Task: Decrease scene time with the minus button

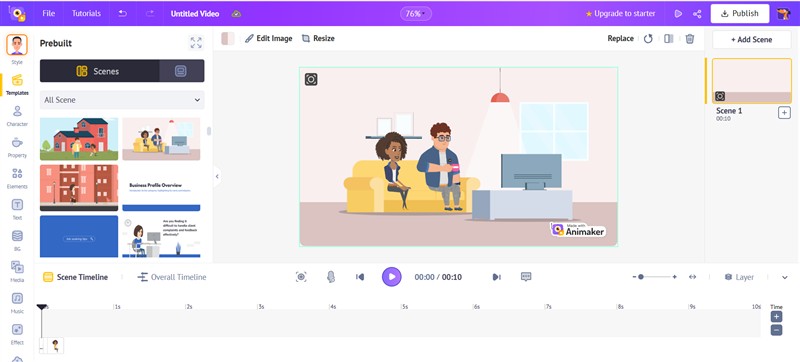Action: (x=776, y=330)
